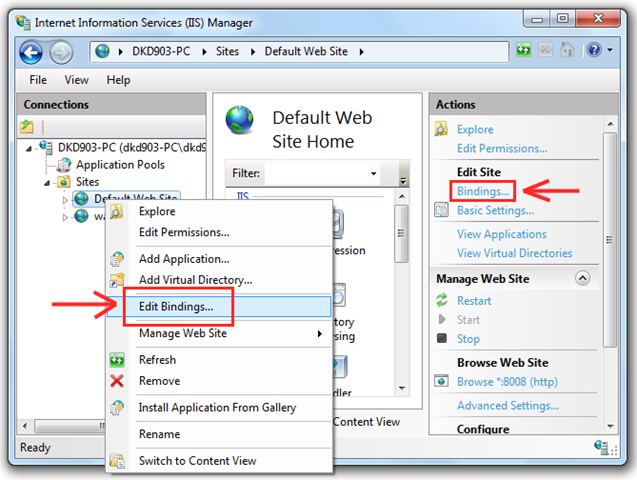
Task: Select Edit Bindings in context menu
Action: pos(175,307)
